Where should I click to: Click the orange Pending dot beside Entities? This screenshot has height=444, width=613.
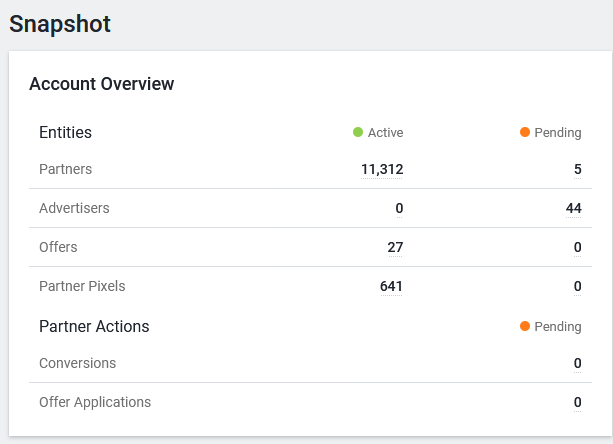point(525,132)
